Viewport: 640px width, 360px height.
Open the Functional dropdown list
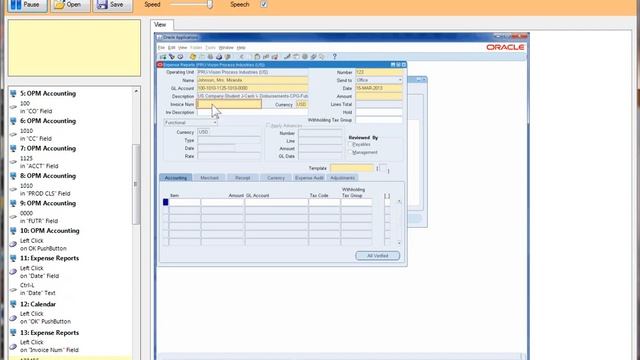pyautogui.click(x=191, y=122)
